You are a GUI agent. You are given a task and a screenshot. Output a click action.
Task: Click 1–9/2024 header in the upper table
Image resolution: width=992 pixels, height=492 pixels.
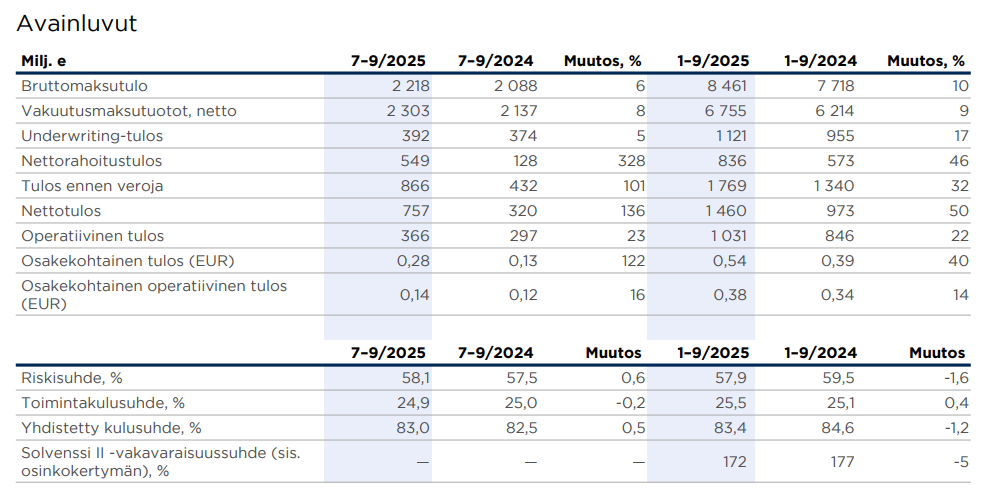point(820,61)
